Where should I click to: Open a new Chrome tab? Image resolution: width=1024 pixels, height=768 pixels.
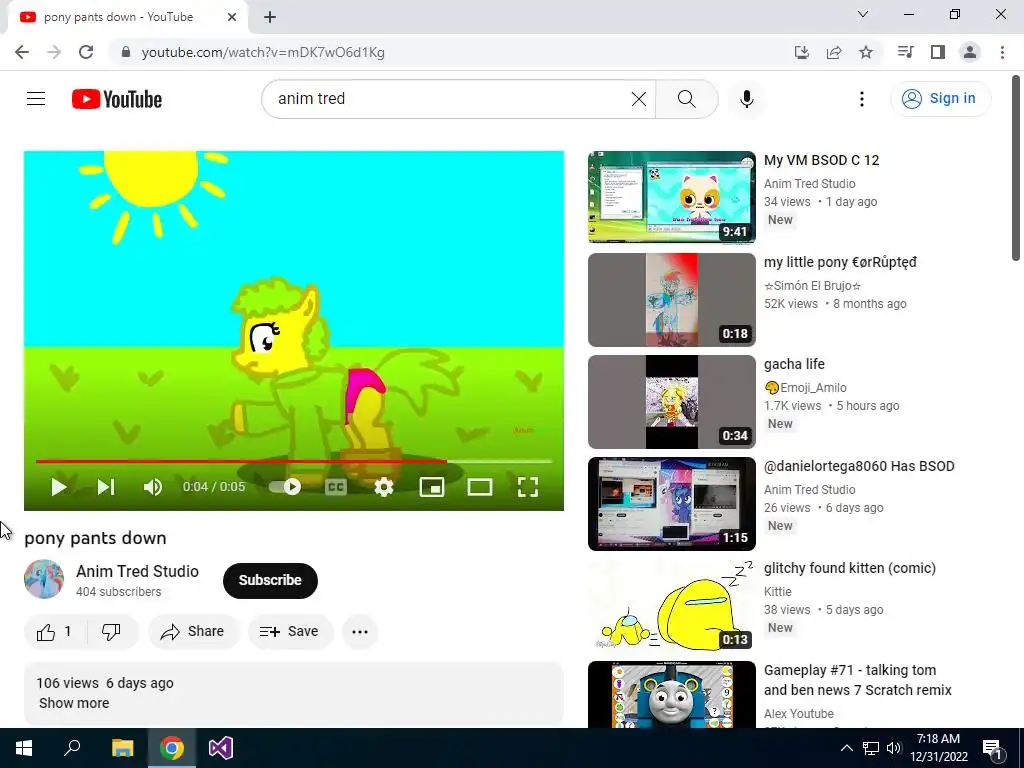(270, 17)
